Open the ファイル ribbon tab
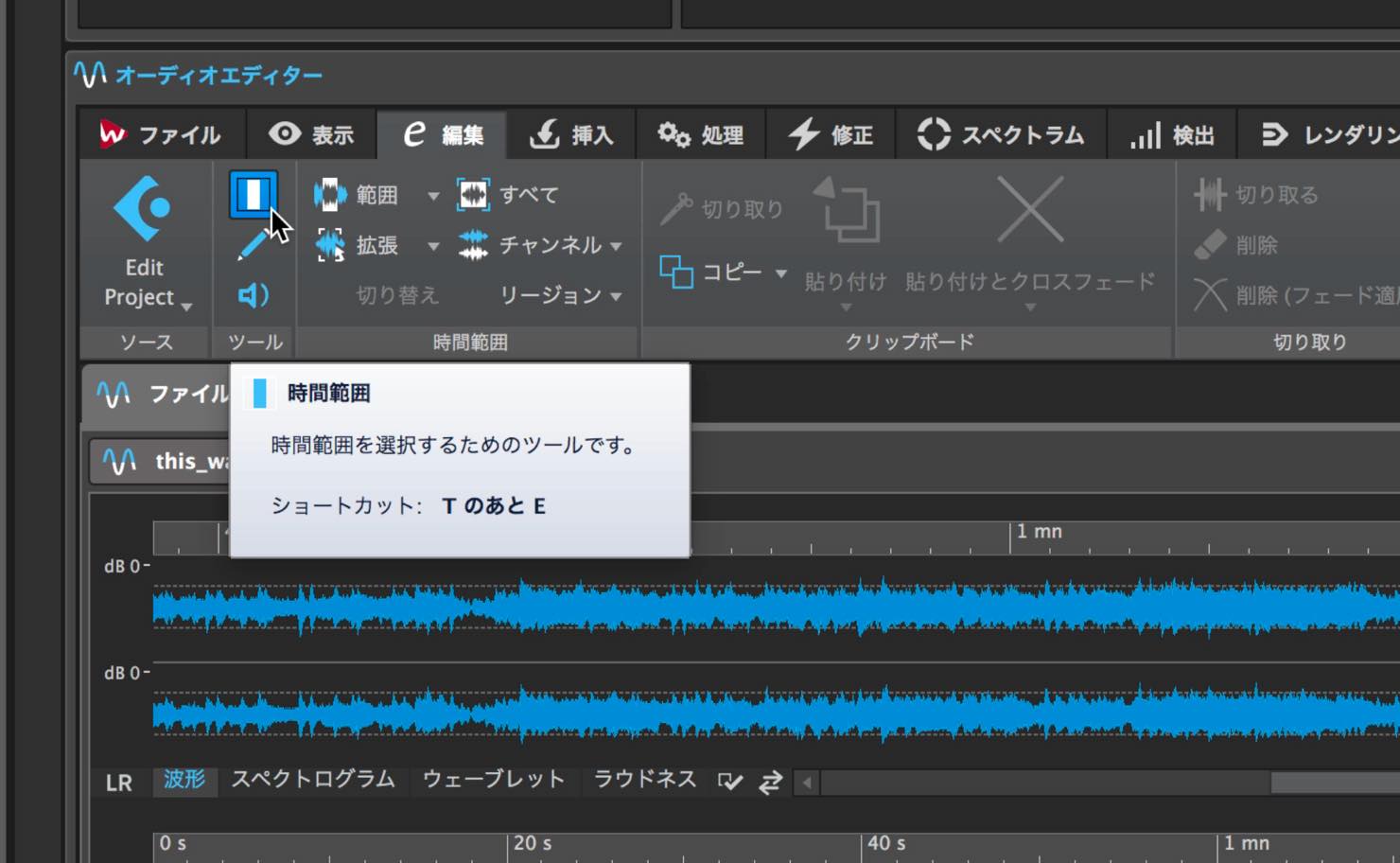 (x=161, y=135)
